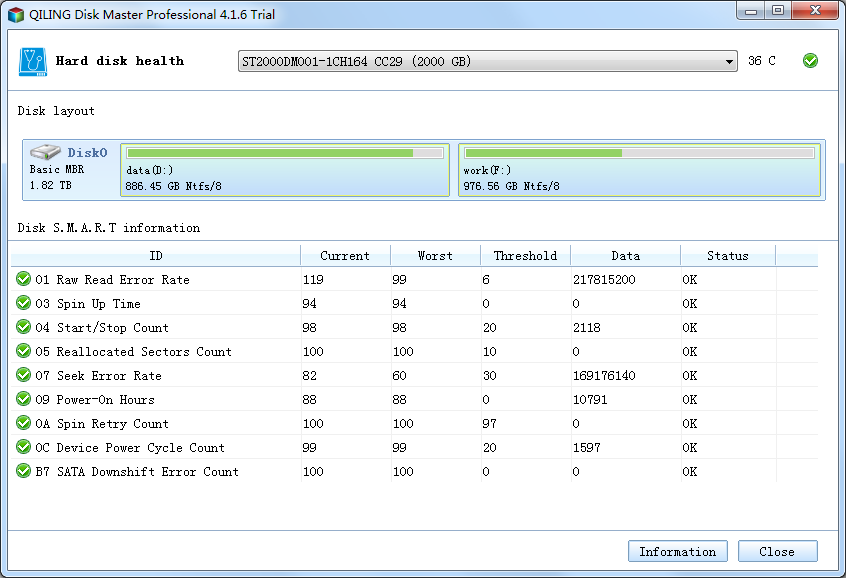The height and width of the screenshot is (578, 846).
Task: Click green check icon for SATA Downshift Error Count
Action: pyautogui.click(x=23, y=471)
